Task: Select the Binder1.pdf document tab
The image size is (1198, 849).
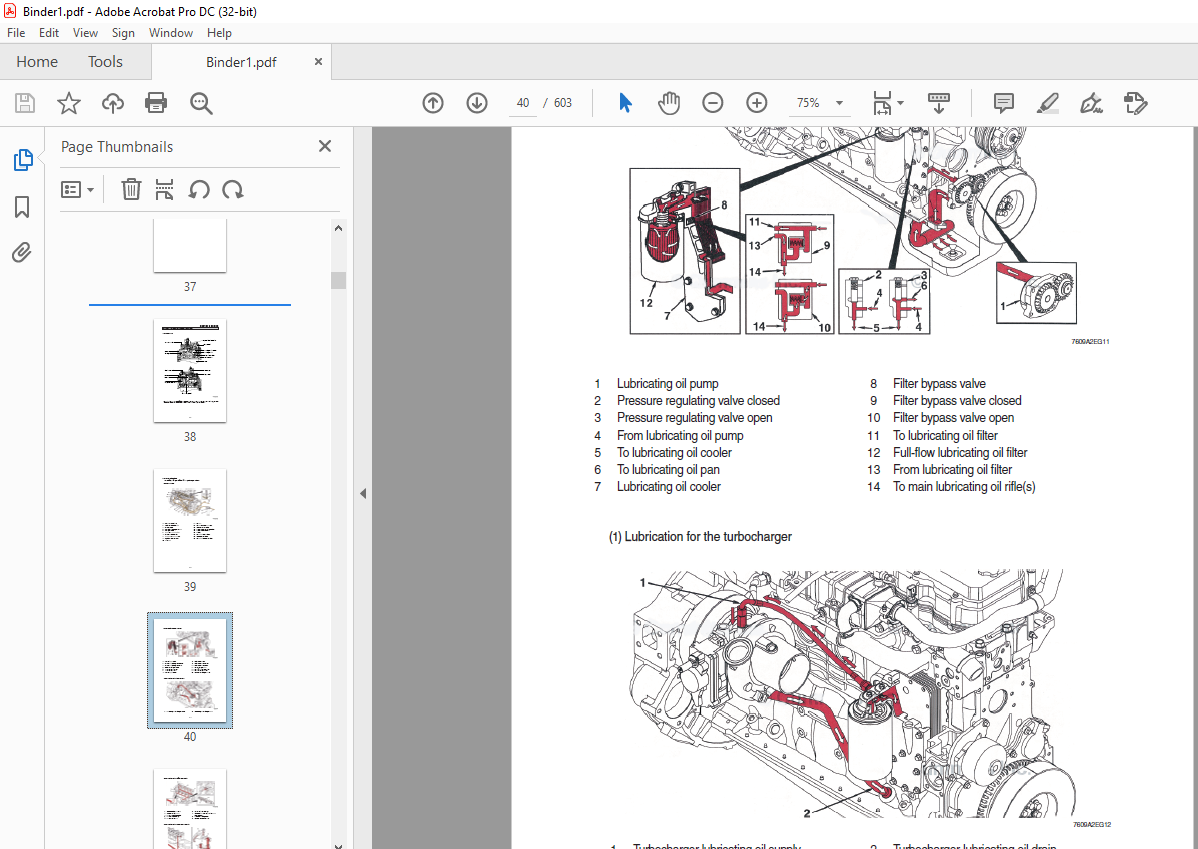Action: click(x=241, y=63)
